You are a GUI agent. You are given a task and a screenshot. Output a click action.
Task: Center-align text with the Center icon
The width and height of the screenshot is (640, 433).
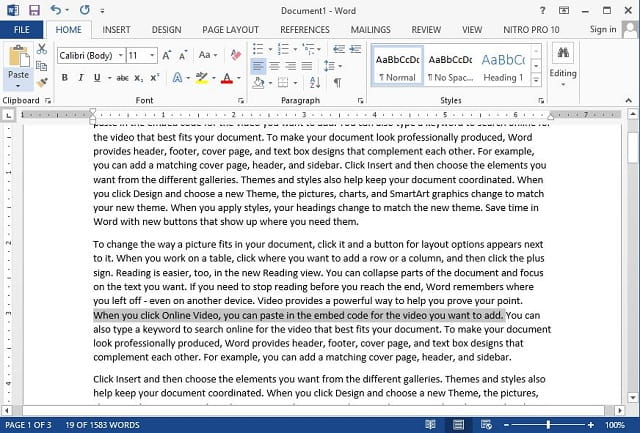[275, 67]
